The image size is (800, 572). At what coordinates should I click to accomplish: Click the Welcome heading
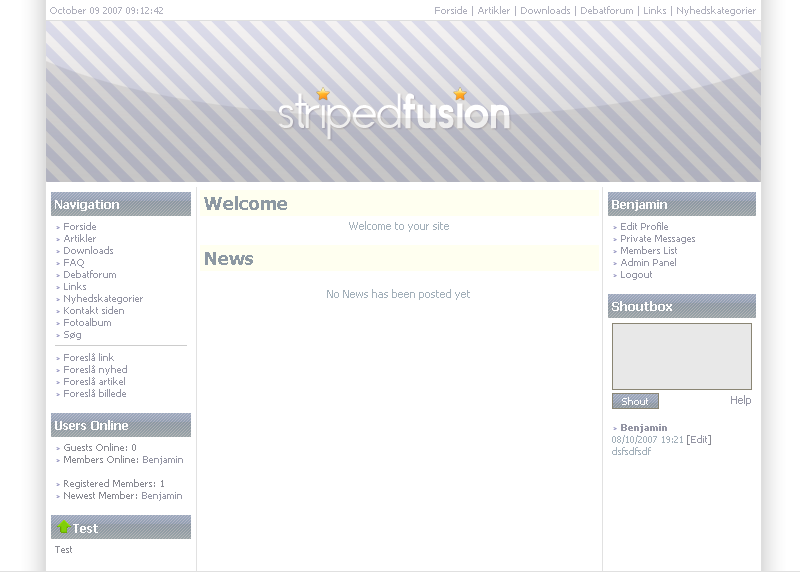246,204
